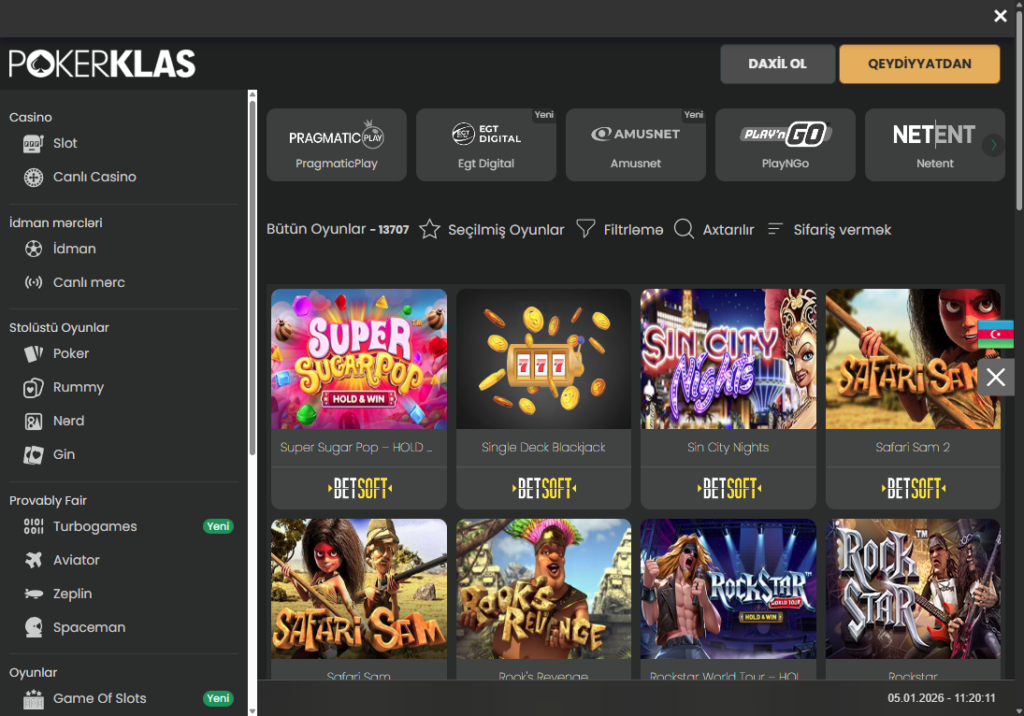
Task: Open the Zeplin airship icon
Action: [35, 594]
